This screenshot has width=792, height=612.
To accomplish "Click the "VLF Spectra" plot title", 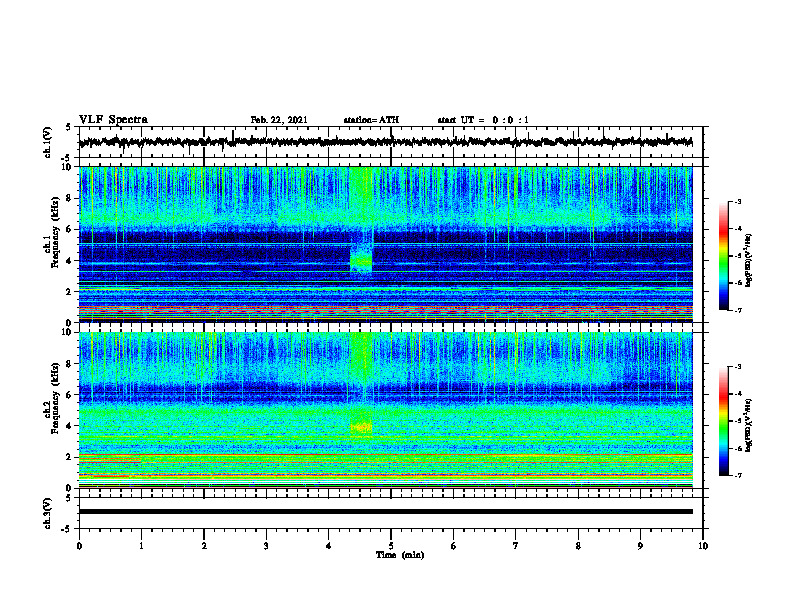I will 113,120.
